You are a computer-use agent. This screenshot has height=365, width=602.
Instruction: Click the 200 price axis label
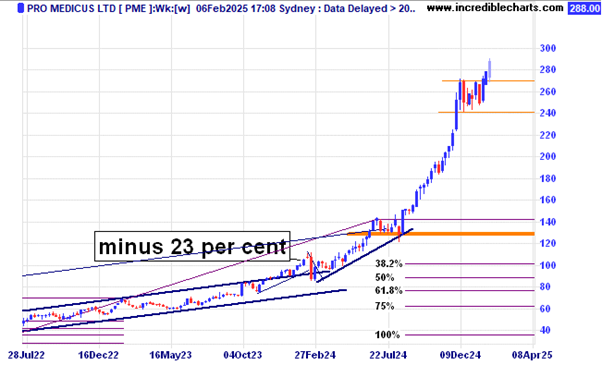pos(548,157)
